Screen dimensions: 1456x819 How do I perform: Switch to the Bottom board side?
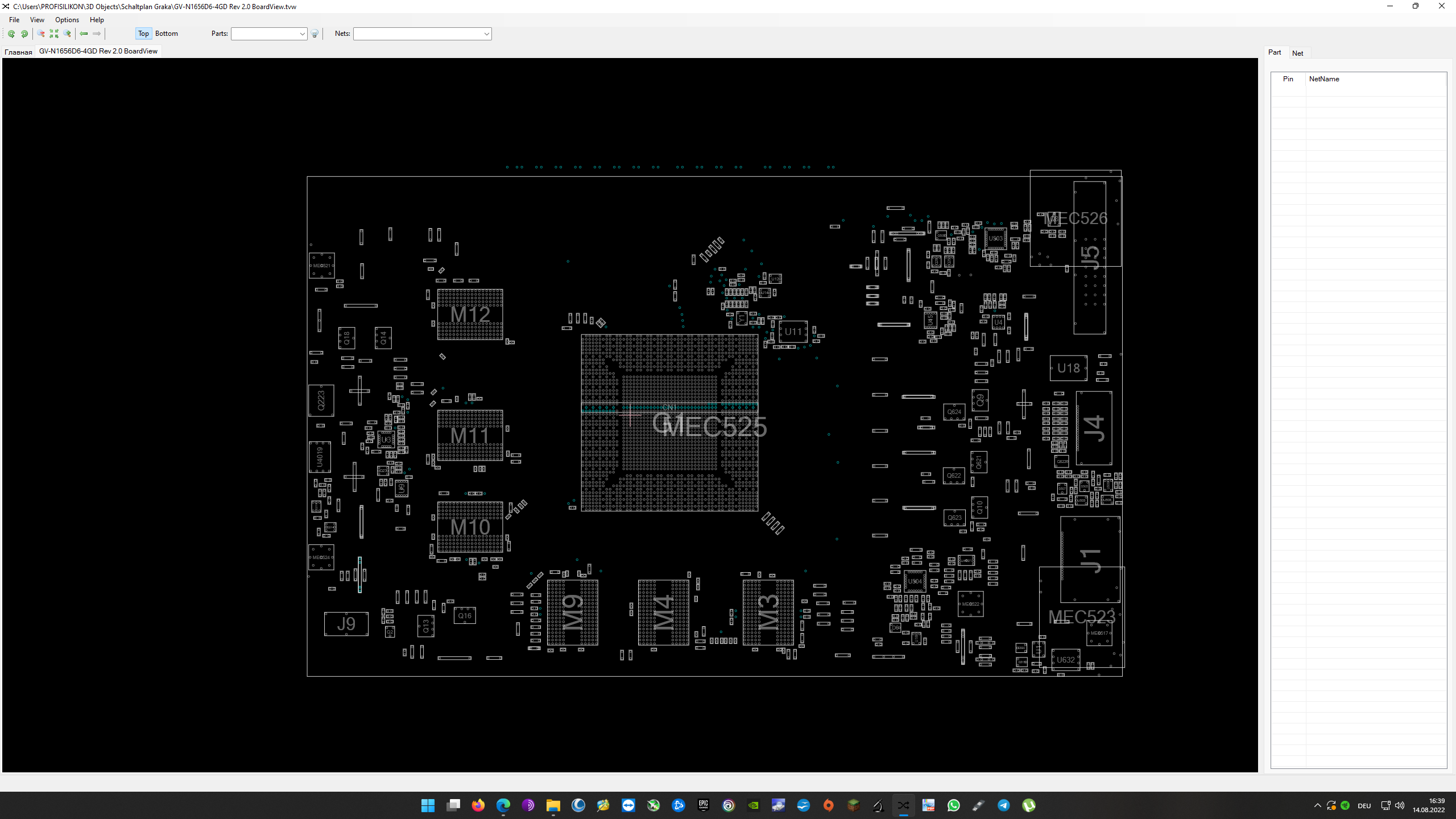(x=167, y=34)
